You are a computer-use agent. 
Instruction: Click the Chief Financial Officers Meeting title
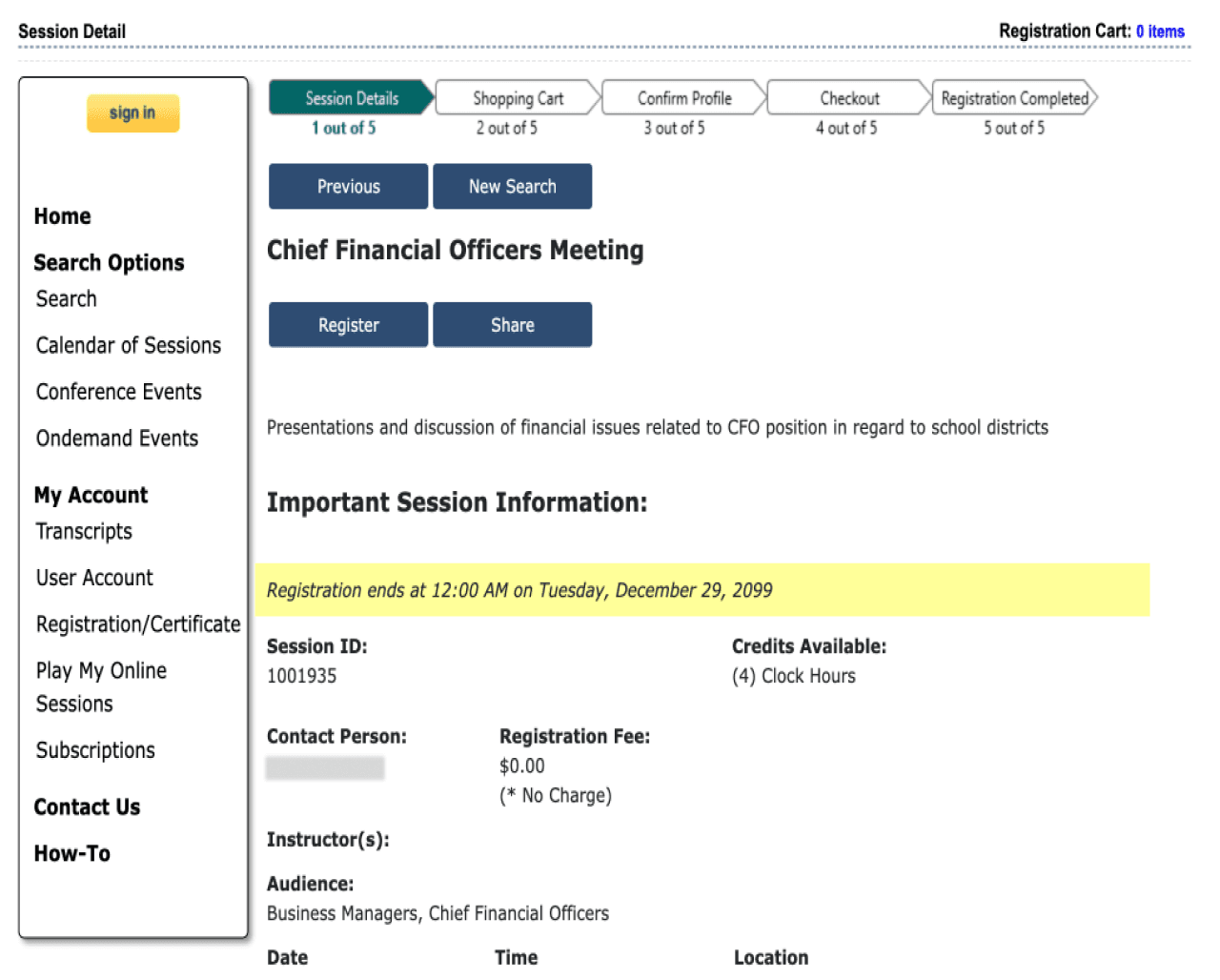[456, 250]
